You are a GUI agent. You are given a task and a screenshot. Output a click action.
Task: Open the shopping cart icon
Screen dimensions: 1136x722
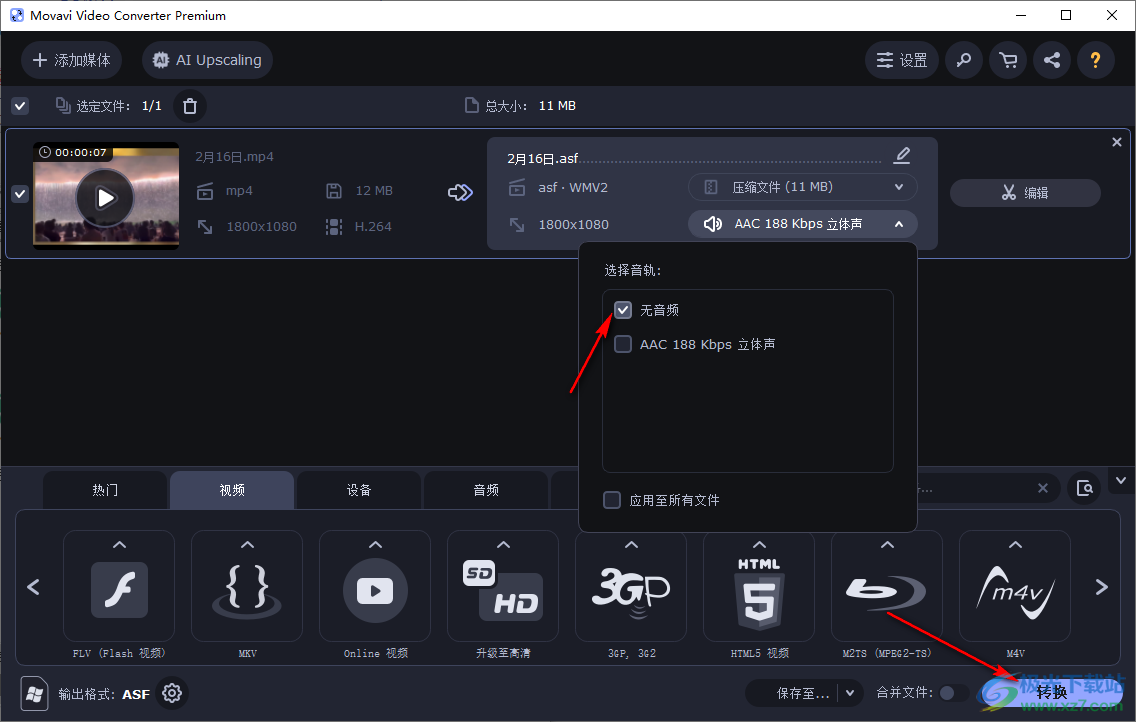point(1008,60)
